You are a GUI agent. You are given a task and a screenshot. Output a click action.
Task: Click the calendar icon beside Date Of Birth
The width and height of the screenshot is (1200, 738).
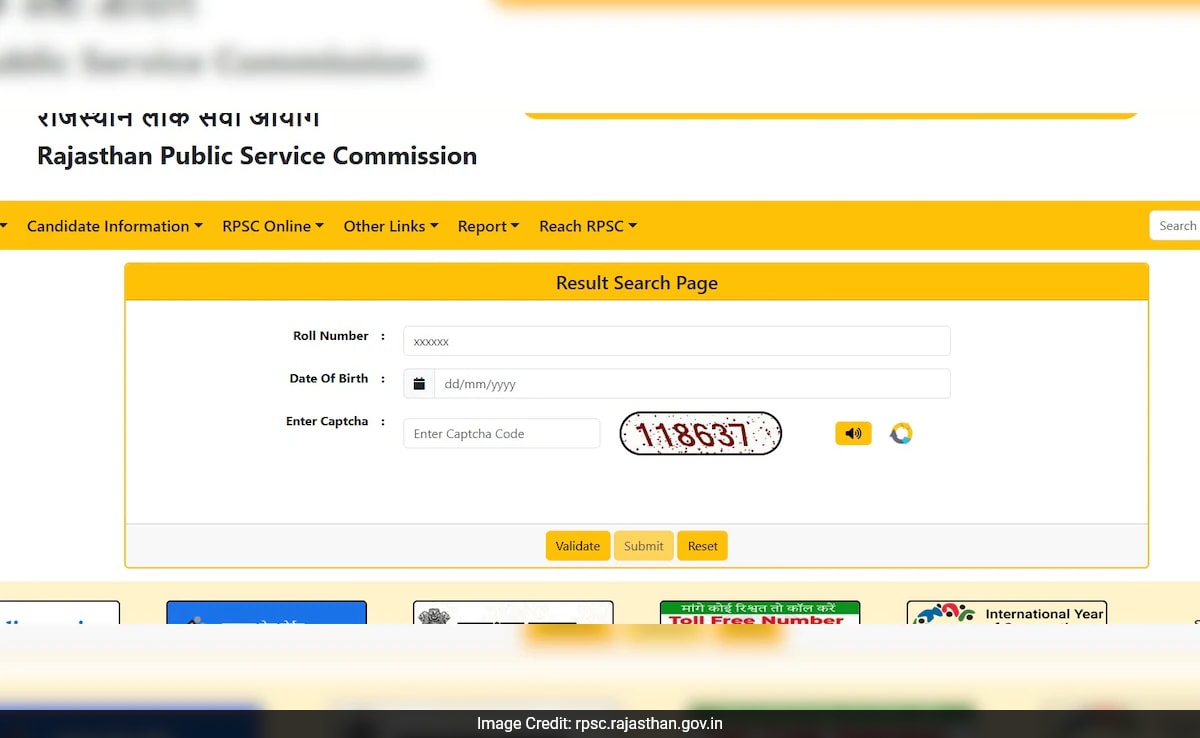[x=419, y=384]
